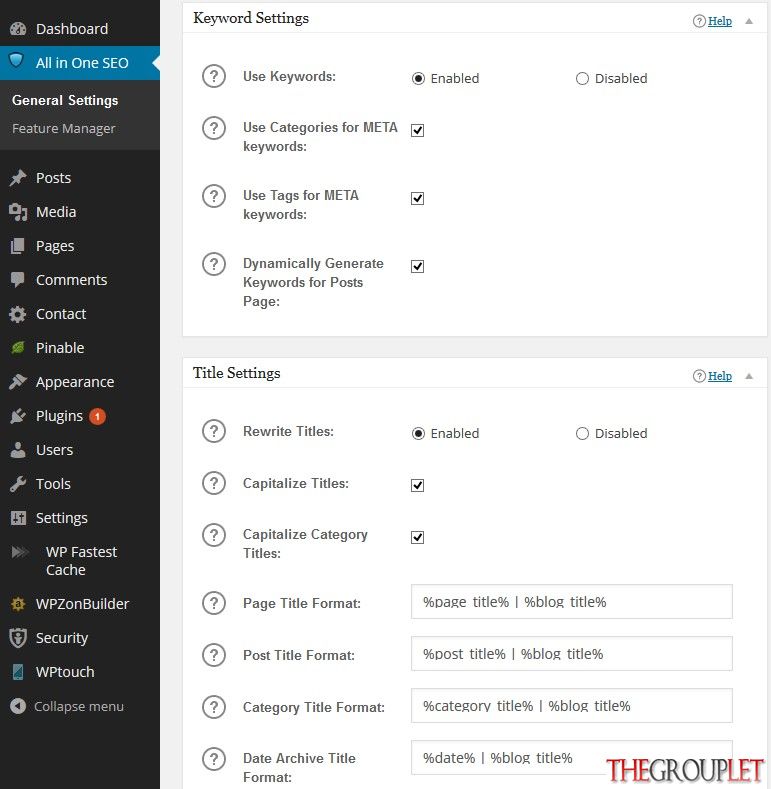The height and width of the screenshot is (789, 771).
Task: Click the WPtouch phone icon
Action: click(18, 672)
